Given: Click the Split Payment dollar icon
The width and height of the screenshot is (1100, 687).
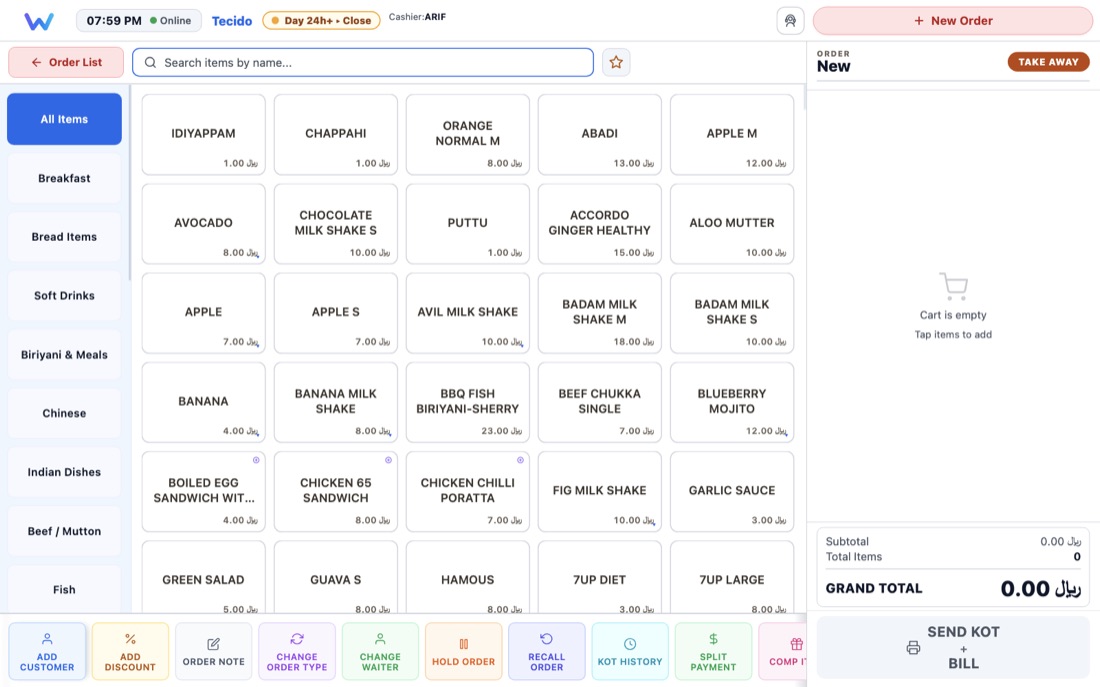Looking at the screenshot, I should click(x=713, y=639).
